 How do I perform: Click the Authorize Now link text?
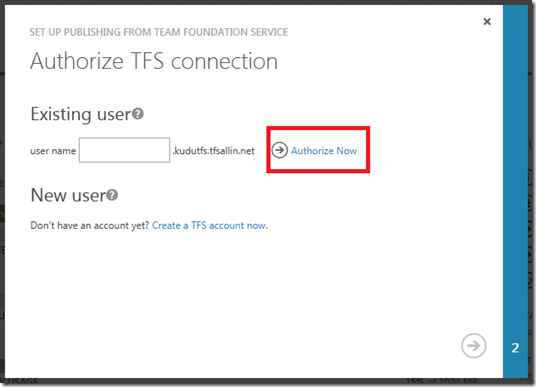[x=324, y=151]
